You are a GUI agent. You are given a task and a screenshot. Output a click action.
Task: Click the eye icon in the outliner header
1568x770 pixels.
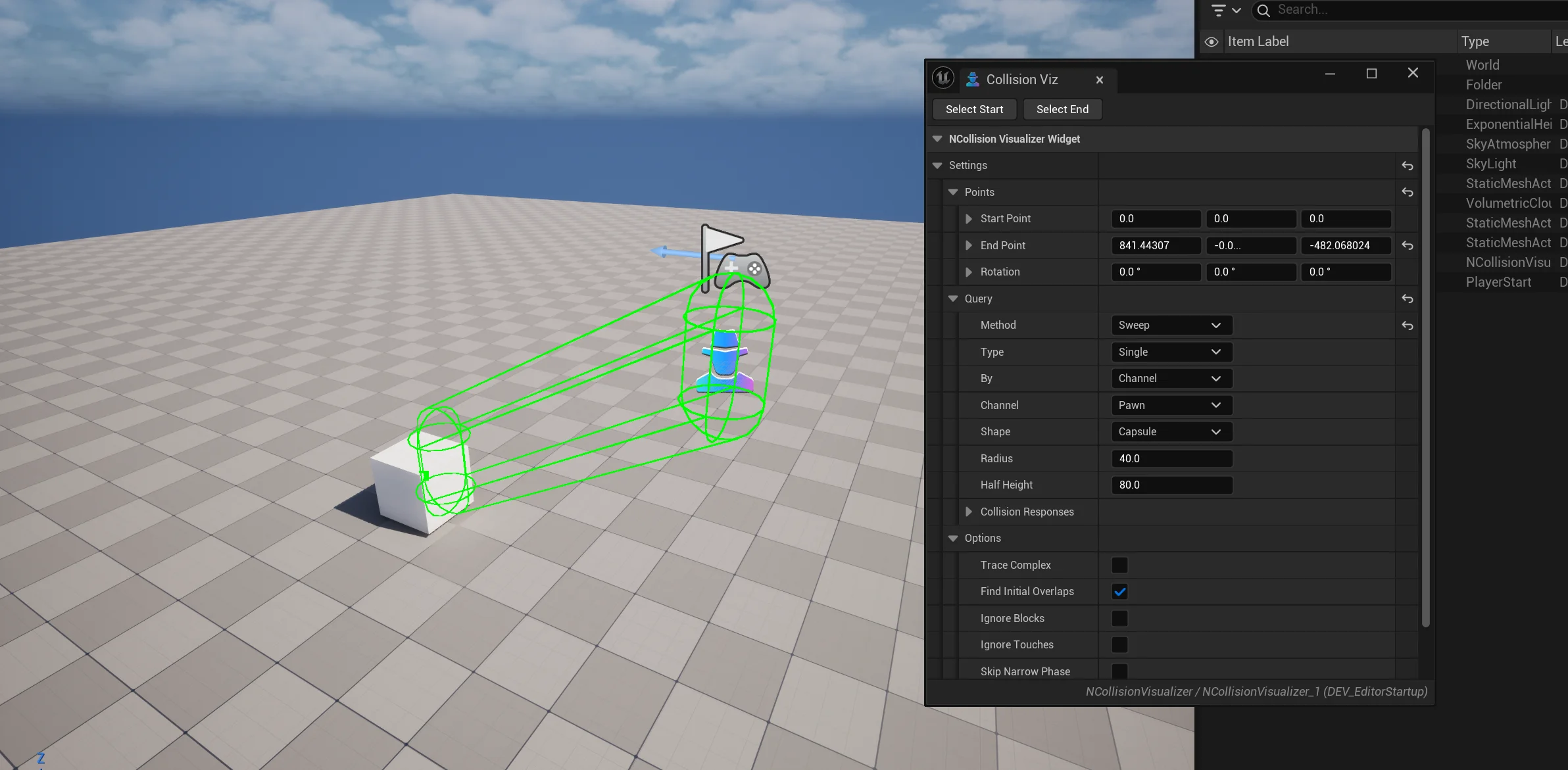point(1211,41)
